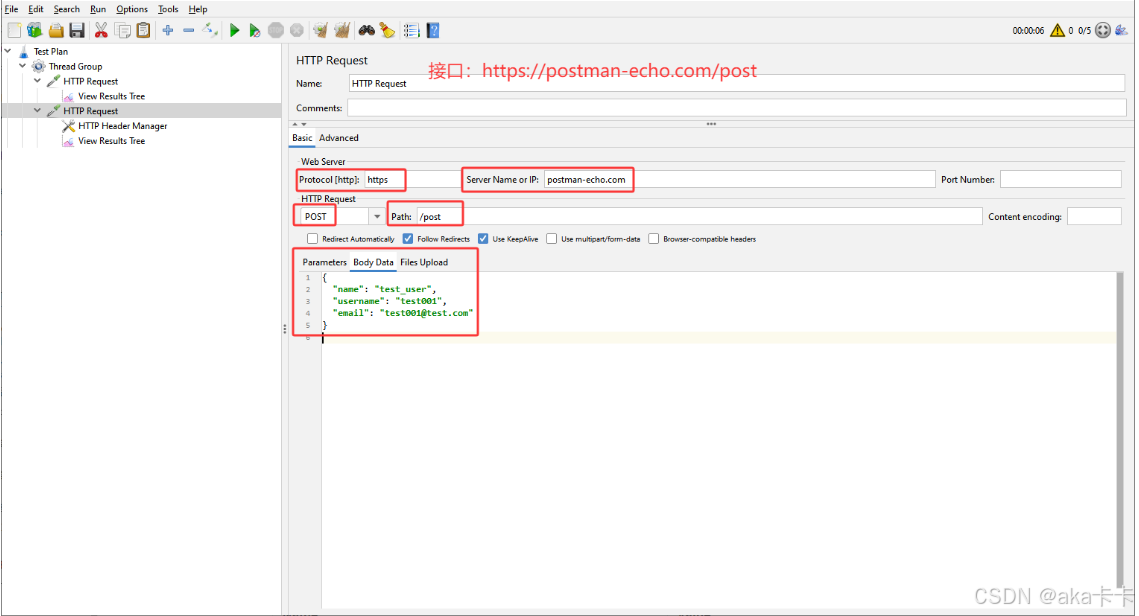Save the test plan with floppy icon
Image resolution: width=1139 pixels, height=616 pixels.
point(77,31)
